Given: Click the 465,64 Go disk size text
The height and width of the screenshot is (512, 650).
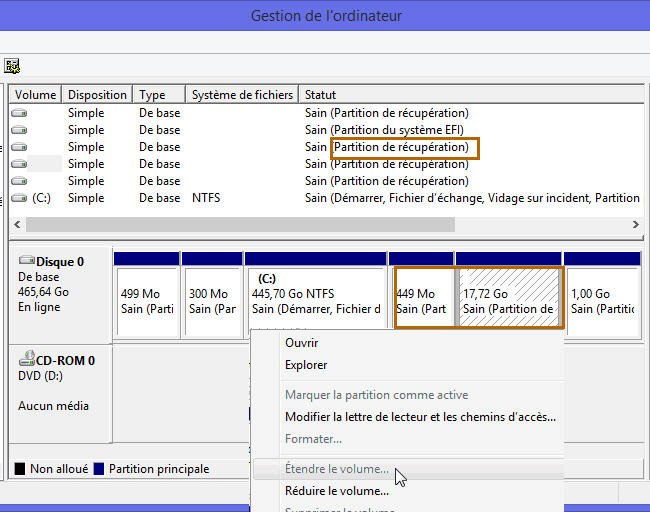Looking at the screenshot, I should [43, 292].
